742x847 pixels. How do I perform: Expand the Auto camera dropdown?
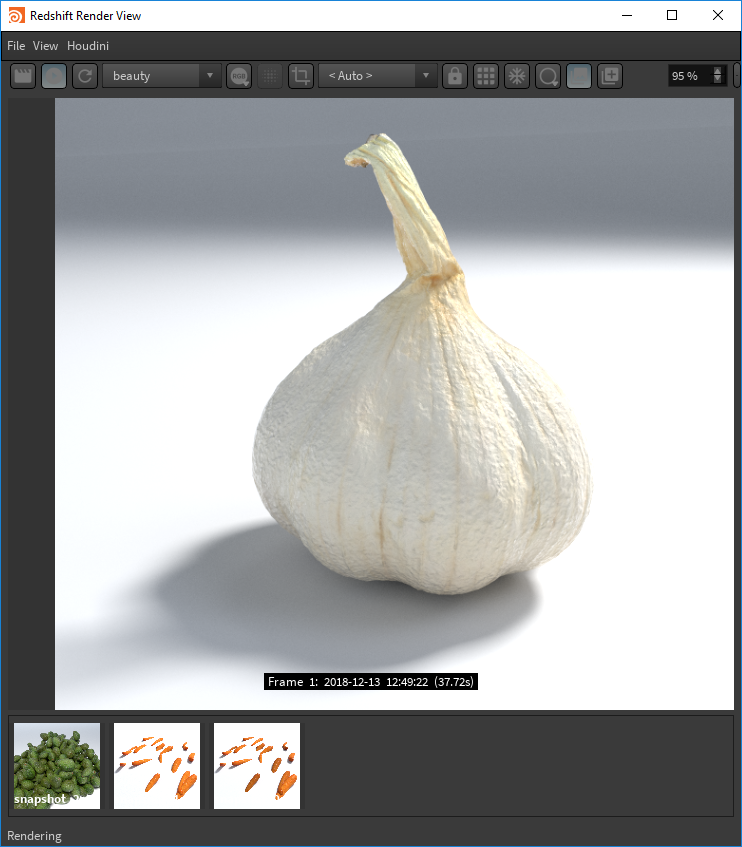377,76
